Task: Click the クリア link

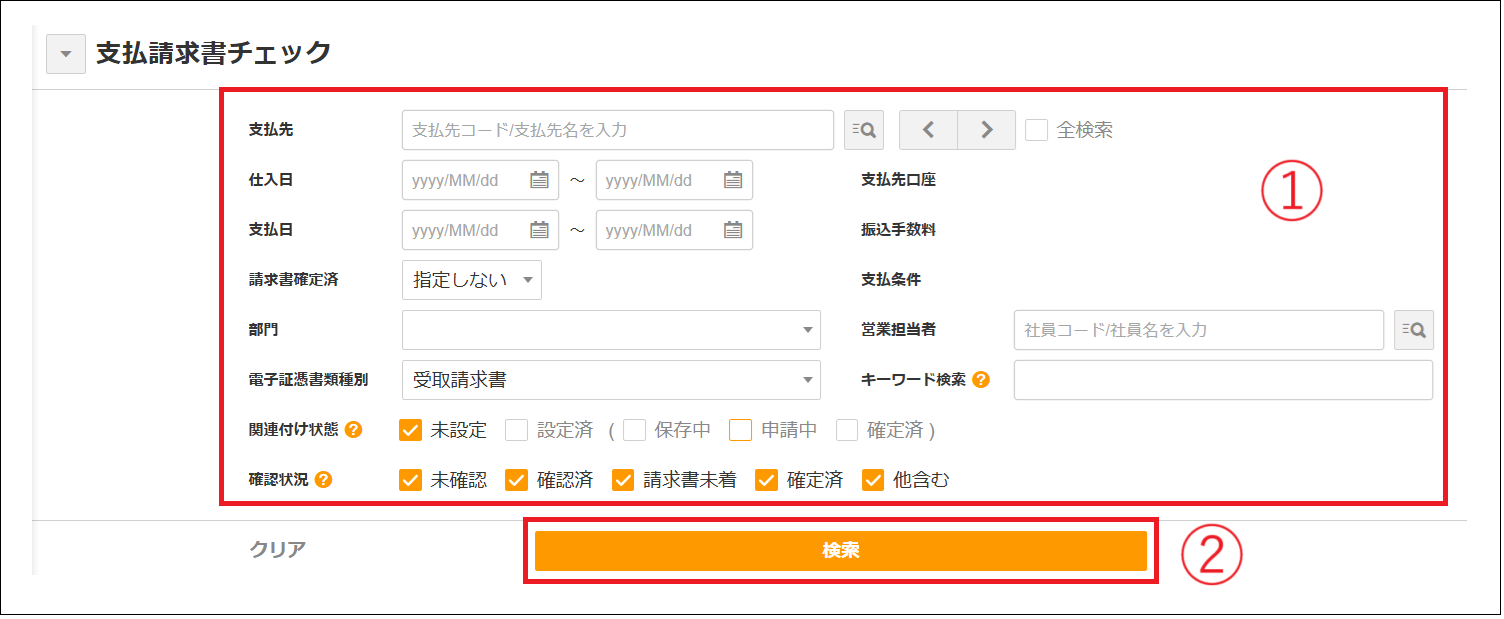Action: (277, 549)
